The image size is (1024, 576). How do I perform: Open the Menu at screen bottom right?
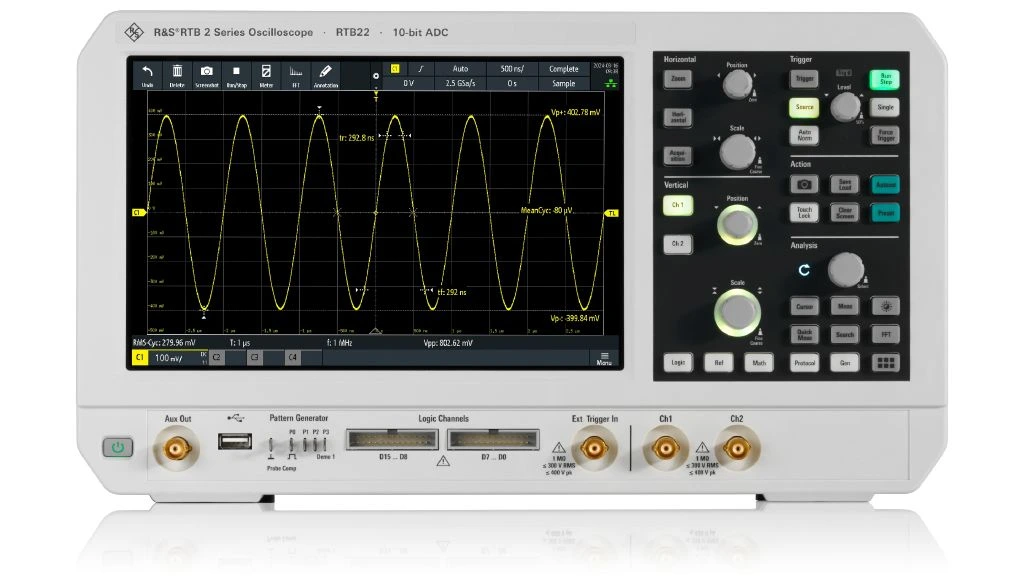coord(604,357)
